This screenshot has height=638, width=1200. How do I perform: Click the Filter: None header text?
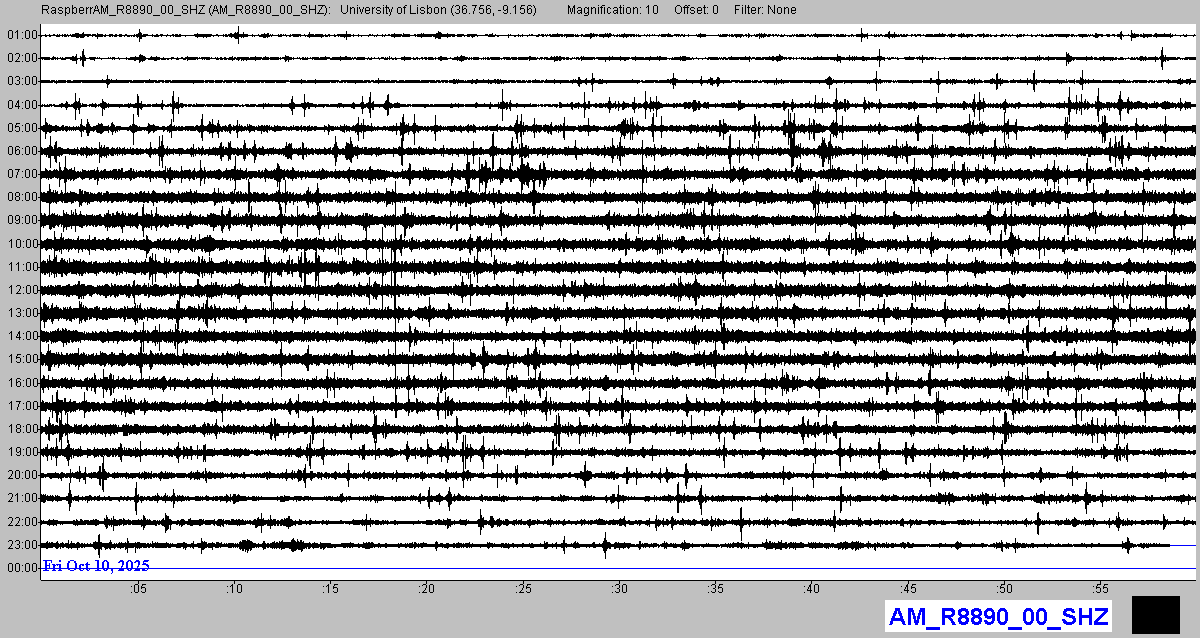(x=765, y=10)
